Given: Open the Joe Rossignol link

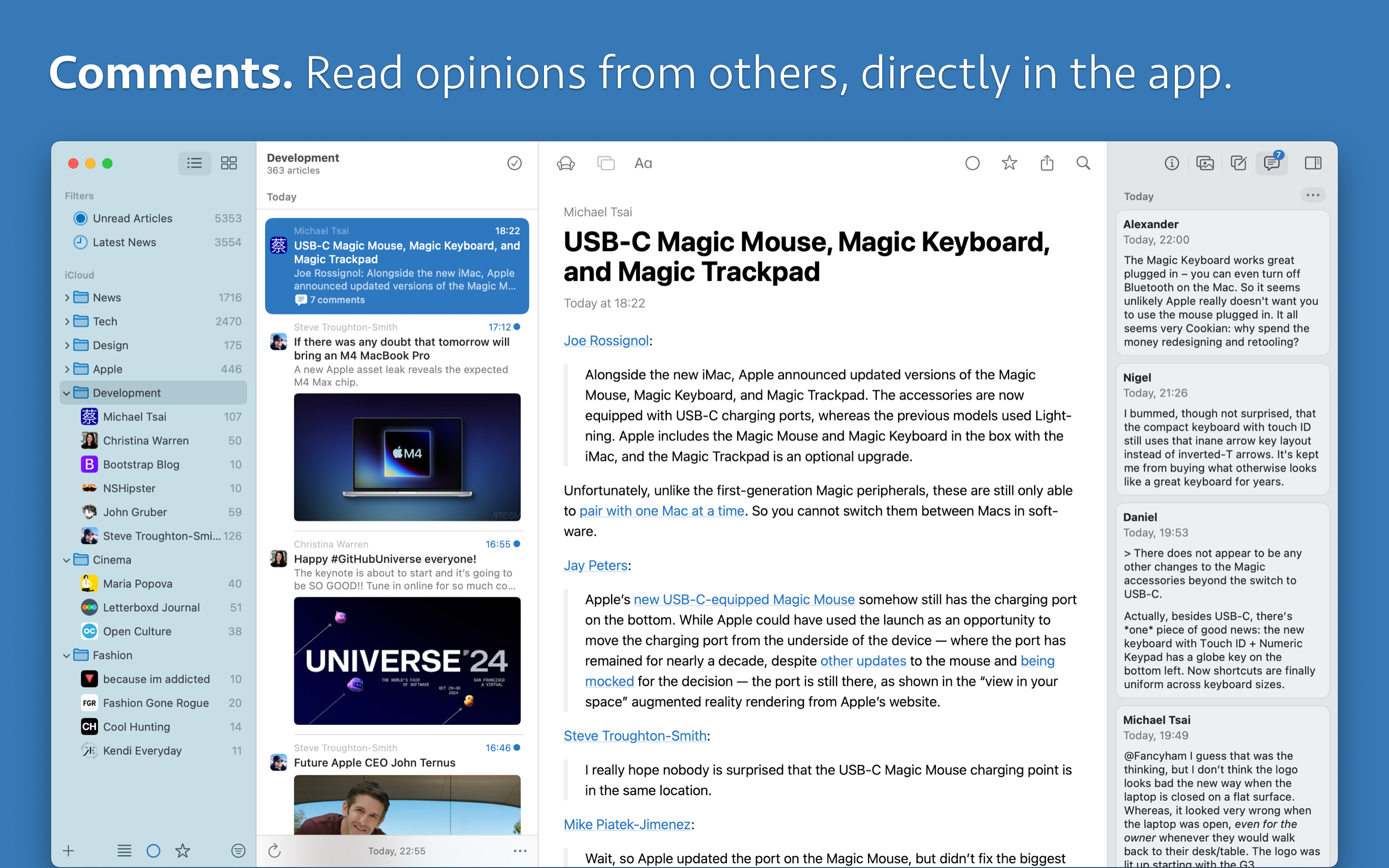Looking at the screenshot, I should coord(606,340).
